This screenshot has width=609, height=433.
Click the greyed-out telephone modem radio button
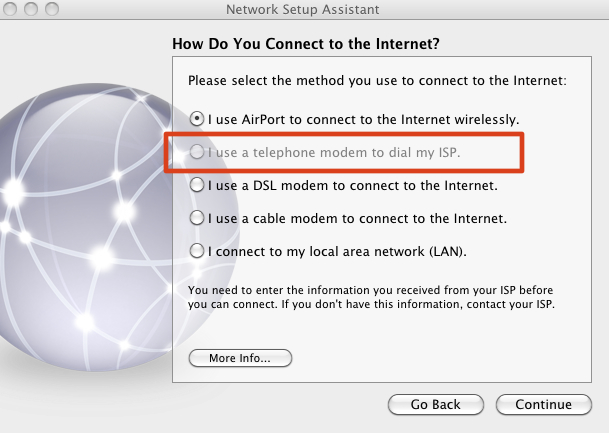click(x=197, y=152)
